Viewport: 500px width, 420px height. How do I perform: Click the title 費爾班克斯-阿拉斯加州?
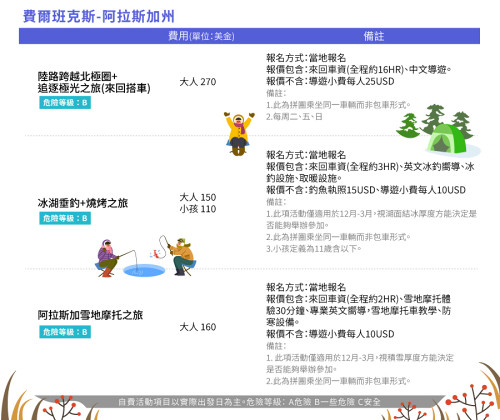[99, 16]
